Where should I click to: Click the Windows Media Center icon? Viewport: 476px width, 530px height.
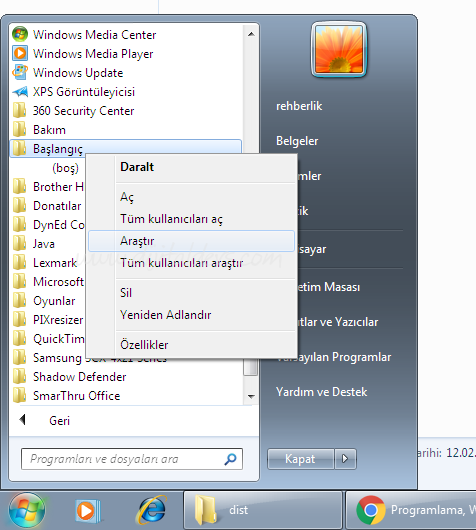[20, 34]
